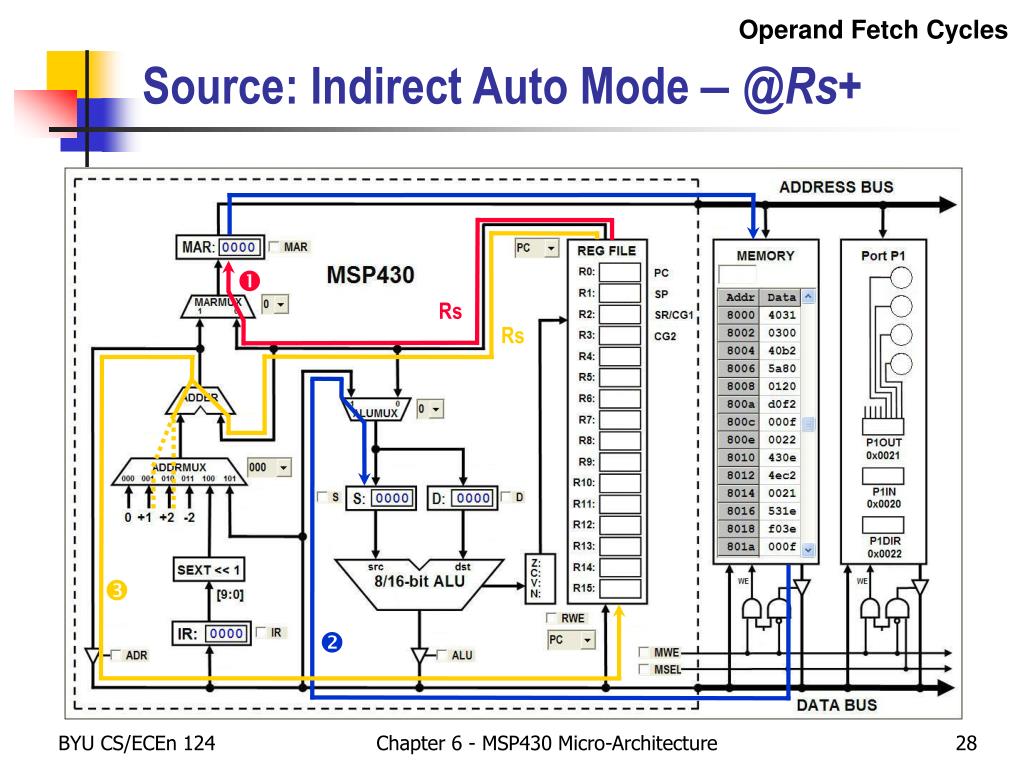Click the Port P1 tri-state output buffer
Image resolution: width=1024 pixels, height=768 pixels.
click(x=920, y=587)
